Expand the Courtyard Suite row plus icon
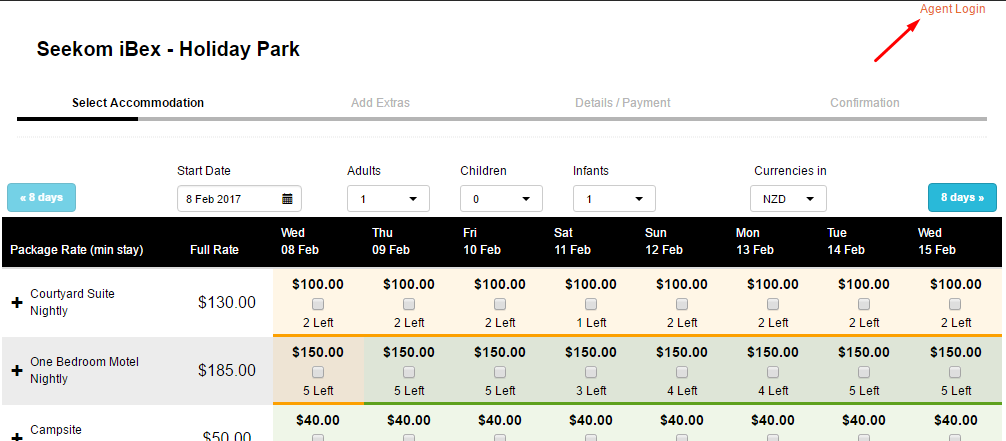This screenshot has width=1006, height=441. [x=16, y=302]
